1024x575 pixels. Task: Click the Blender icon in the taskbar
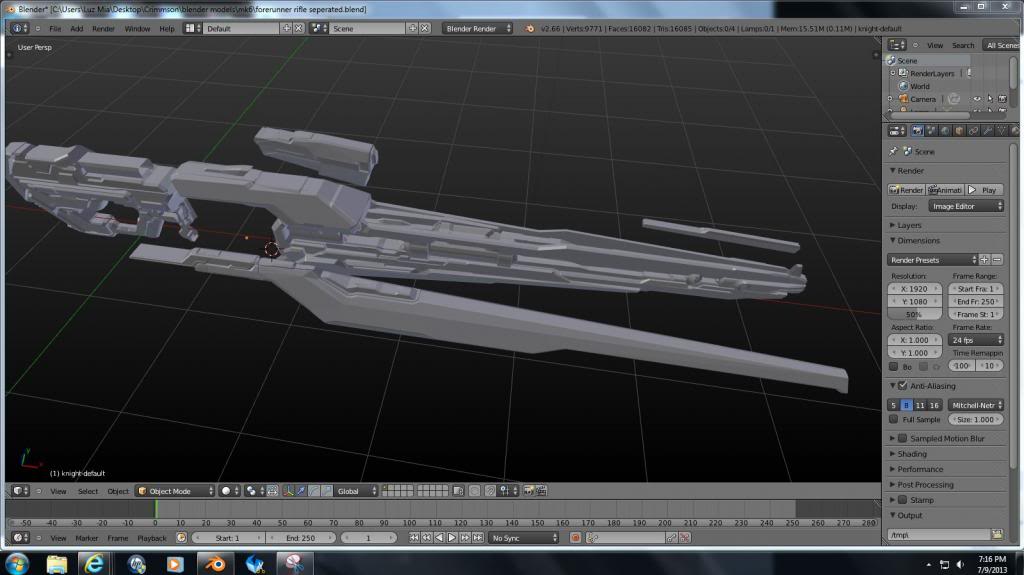[216, 563]
